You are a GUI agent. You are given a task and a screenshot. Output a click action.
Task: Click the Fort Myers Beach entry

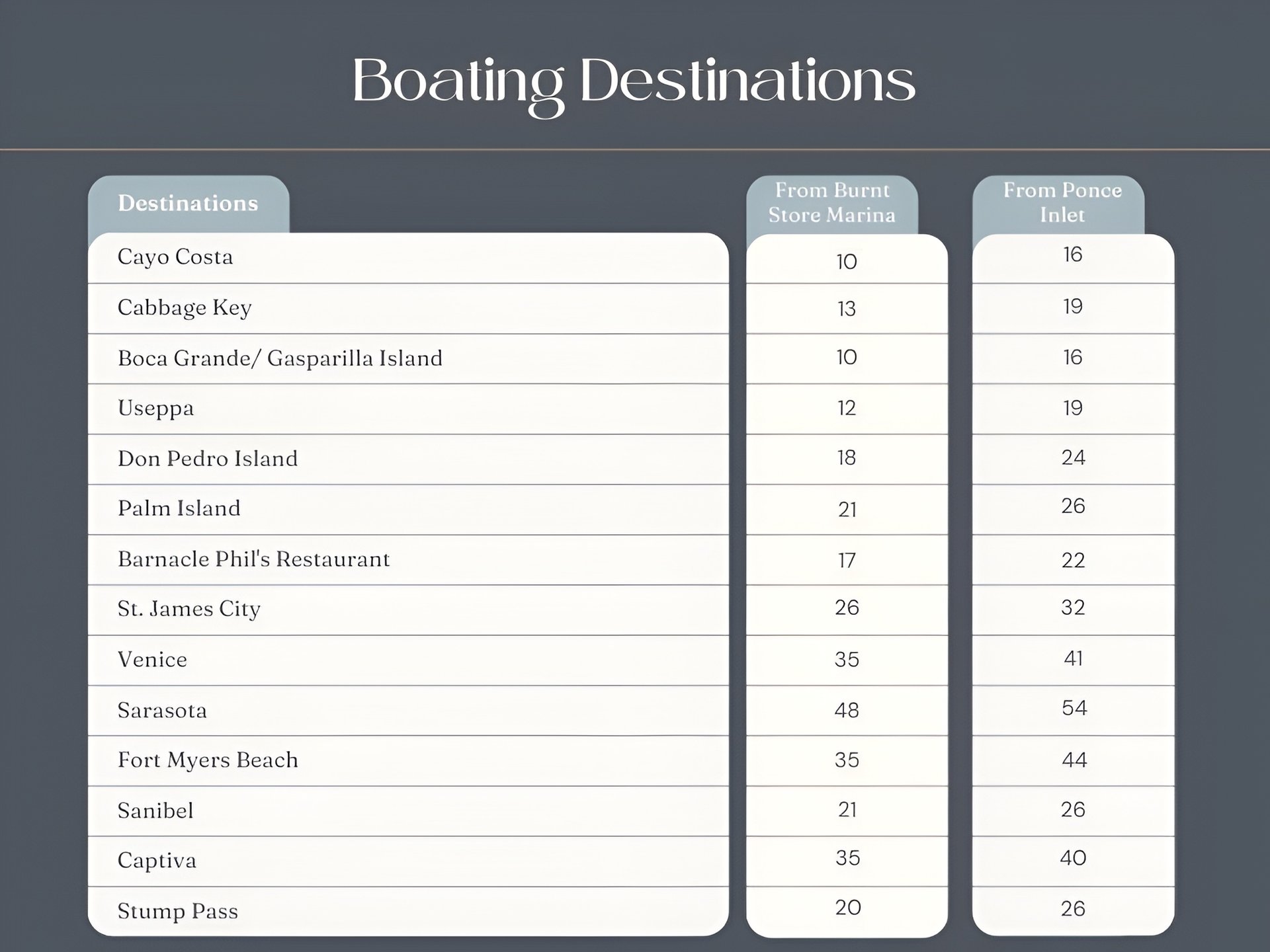coord(208,760)
